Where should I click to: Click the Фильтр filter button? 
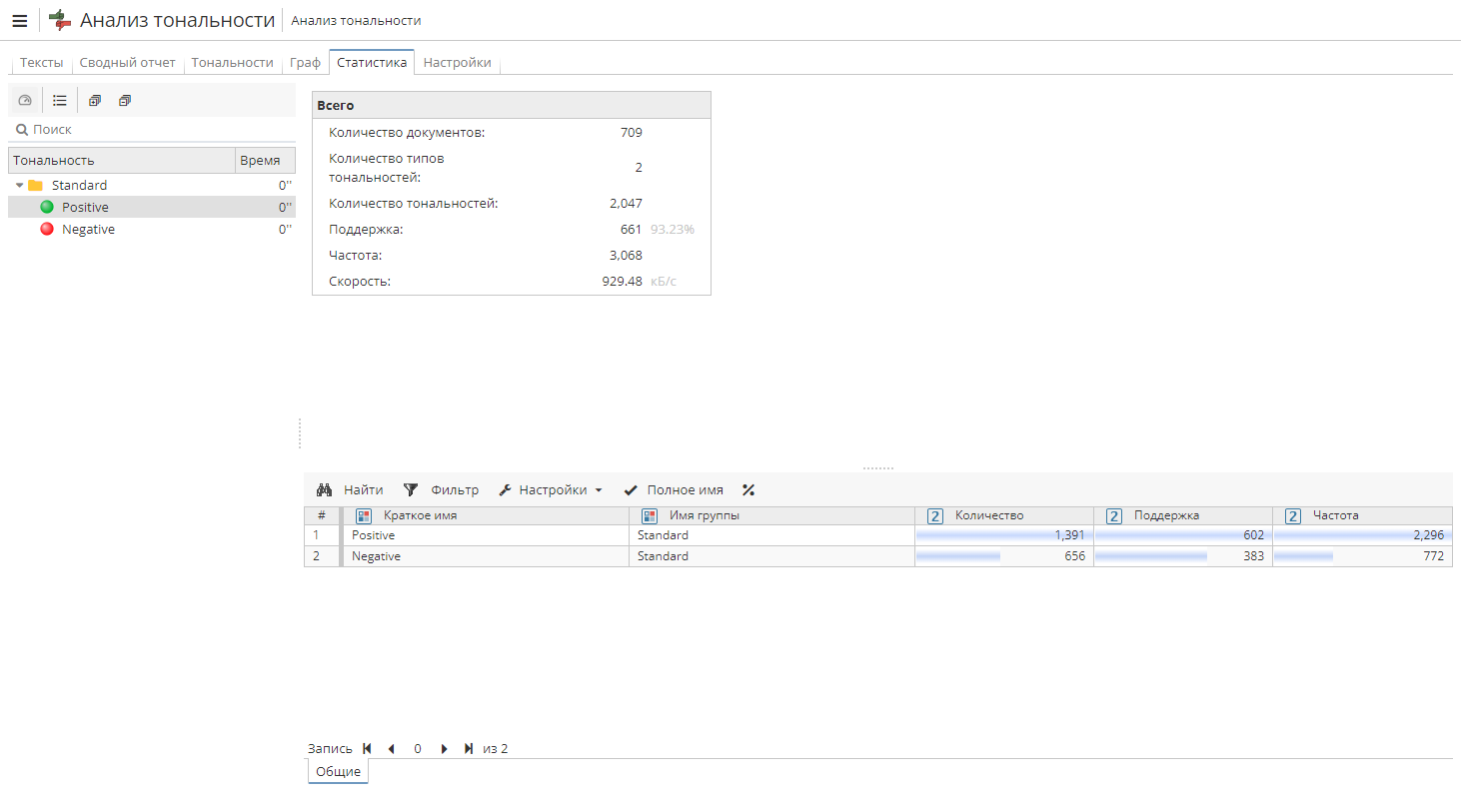pyautogui.click(x=441, y=490)
